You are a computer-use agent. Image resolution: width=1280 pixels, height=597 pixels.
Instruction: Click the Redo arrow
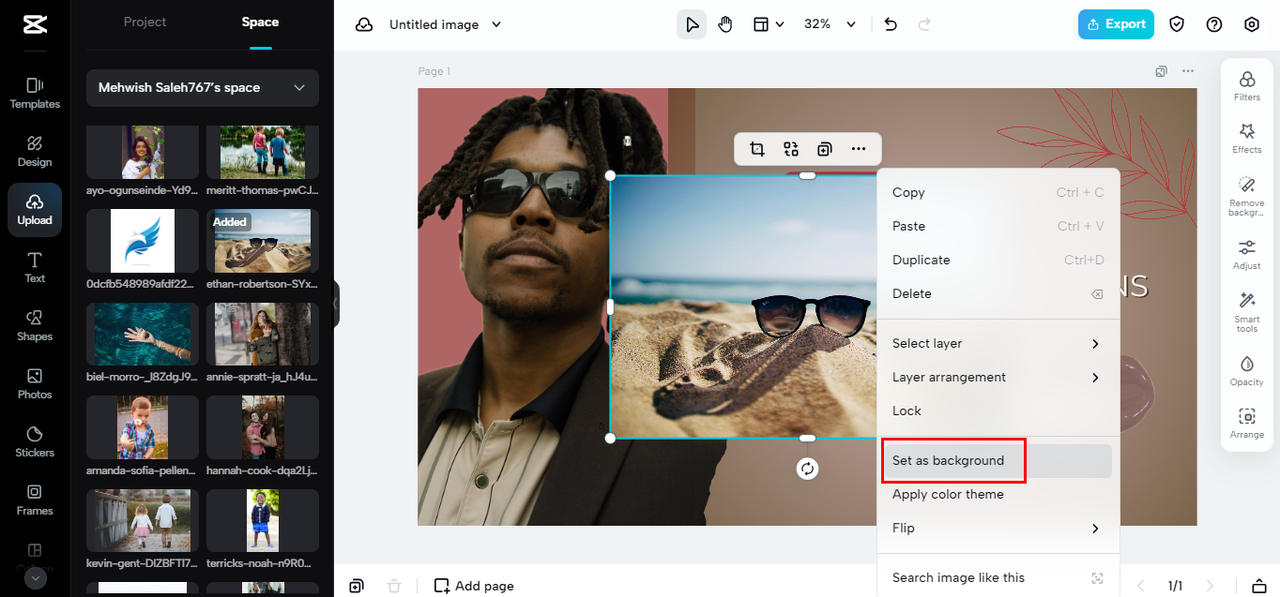click(x=924, y=24)
